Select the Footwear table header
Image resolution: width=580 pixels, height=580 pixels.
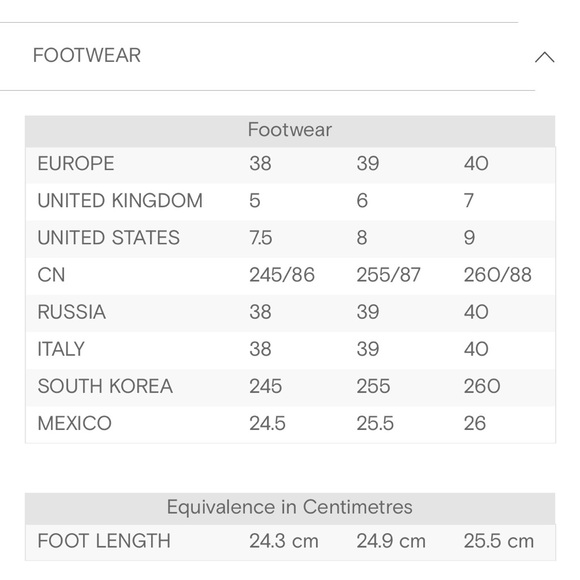[x=290, y=130]
